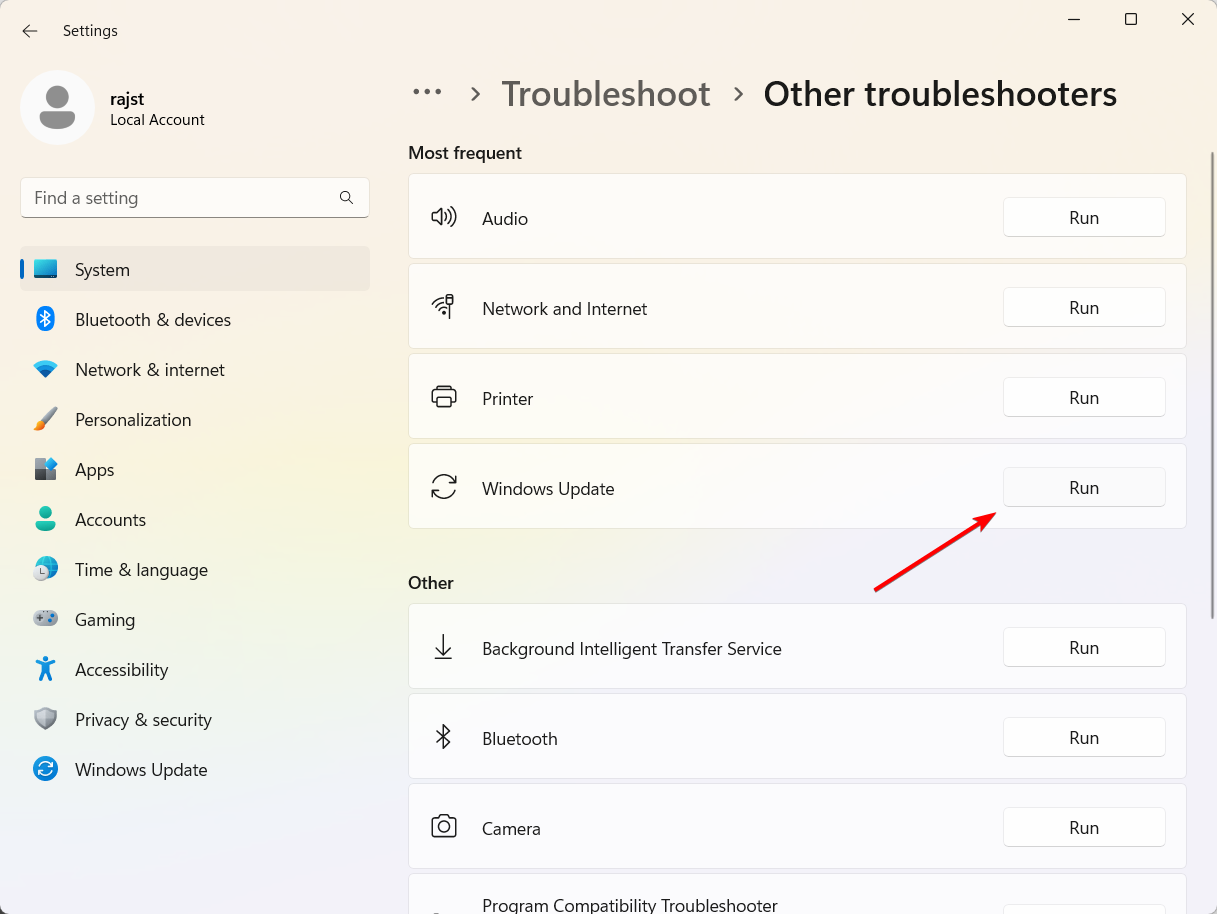Run the Camera troubleshooter

pos(1084,827)
